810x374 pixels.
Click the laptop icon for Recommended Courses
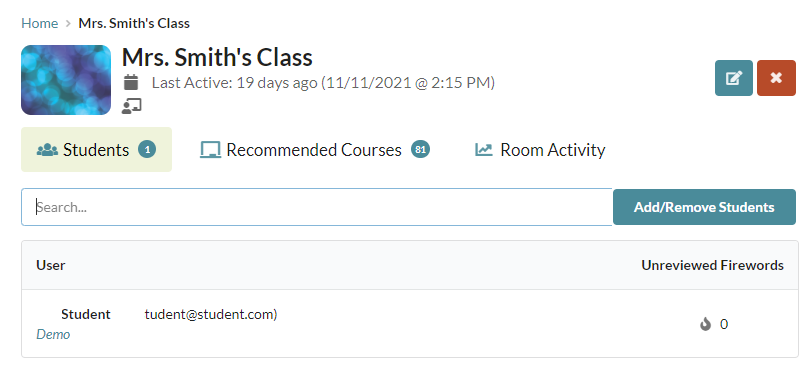tap(210, 150)
